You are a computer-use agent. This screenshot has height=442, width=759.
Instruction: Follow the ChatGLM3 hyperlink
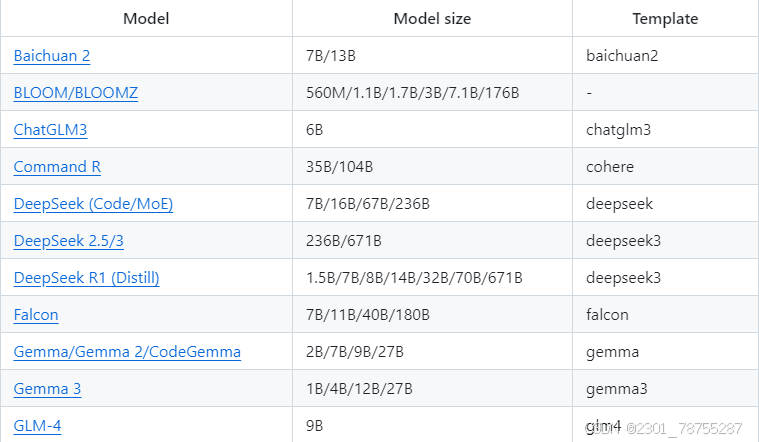click(x=50, y=130)
